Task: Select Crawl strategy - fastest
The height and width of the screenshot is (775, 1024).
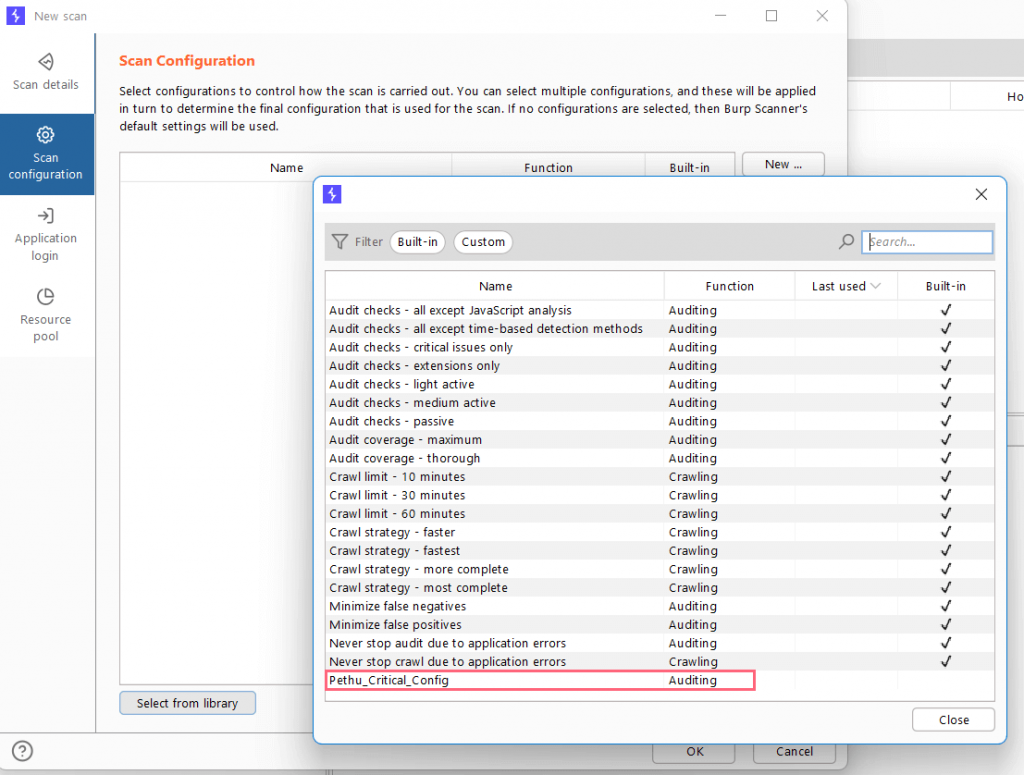Action: (660, 550)
